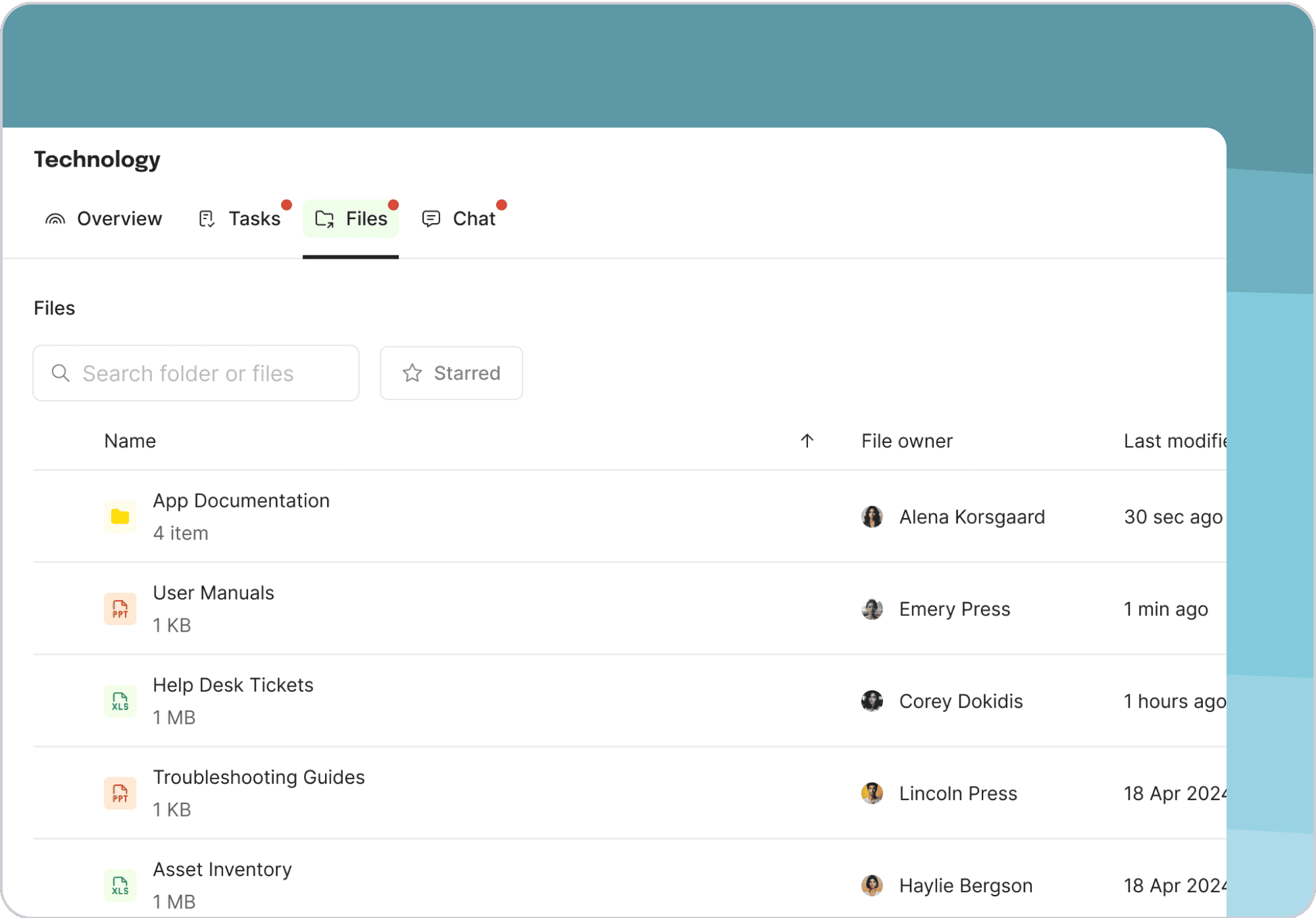Click the PPT icon for Troubleshooting Guides
Viewport: 1316px width, 918px height.
tap(120, 794)
